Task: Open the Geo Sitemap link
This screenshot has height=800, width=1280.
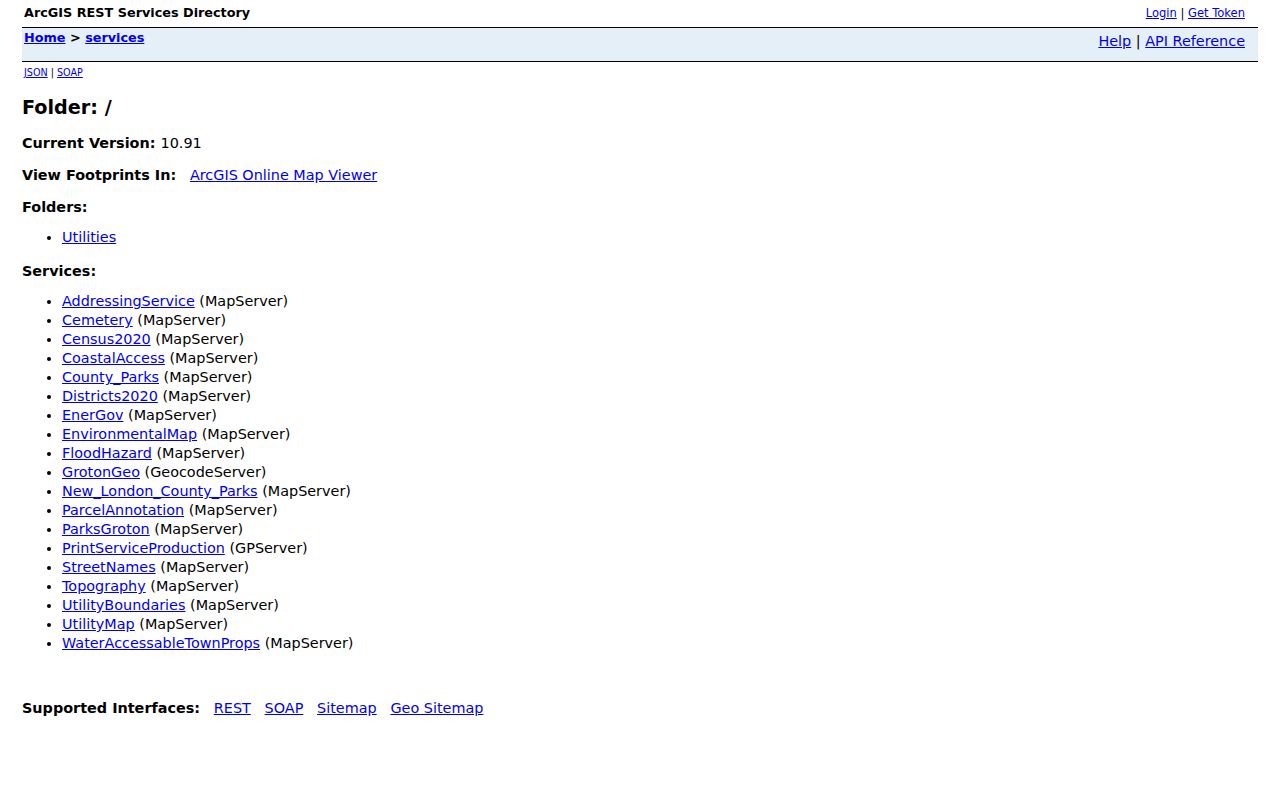Action: point(437,708)
